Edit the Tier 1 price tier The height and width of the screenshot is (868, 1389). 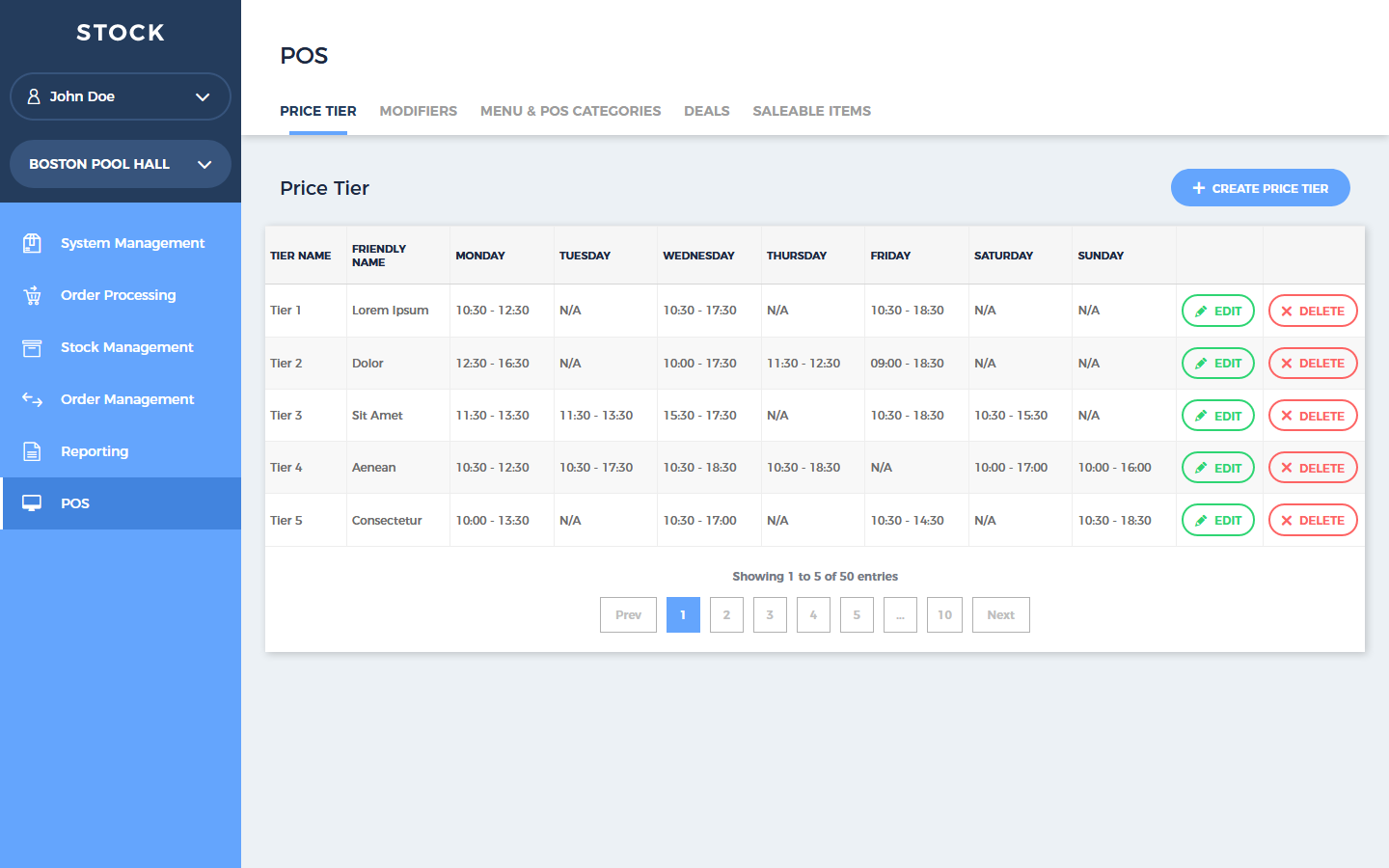pos(1217,311)
